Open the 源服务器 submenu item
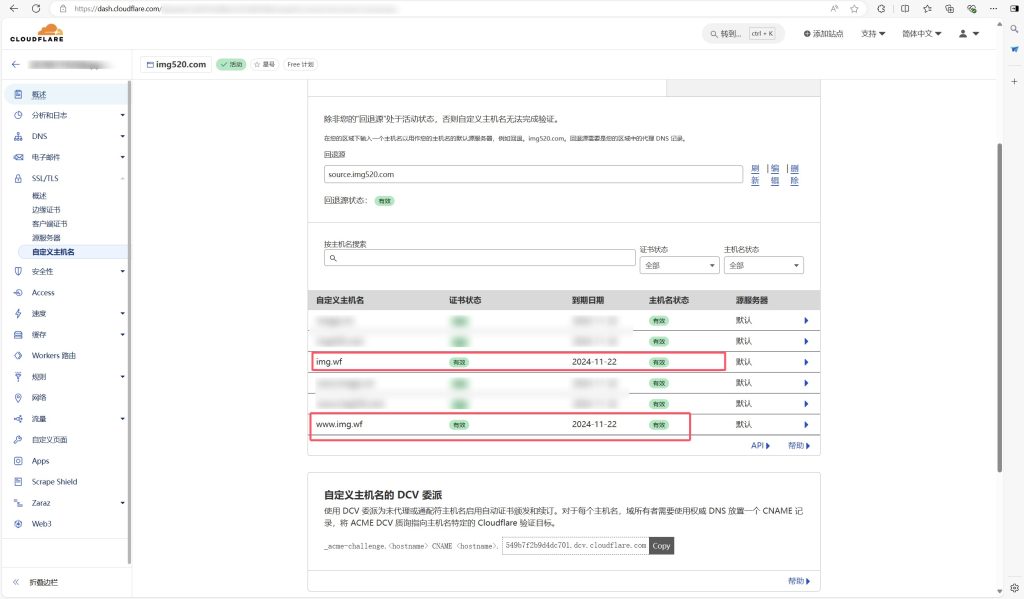Screen dimensions: 1024x599 46,238
